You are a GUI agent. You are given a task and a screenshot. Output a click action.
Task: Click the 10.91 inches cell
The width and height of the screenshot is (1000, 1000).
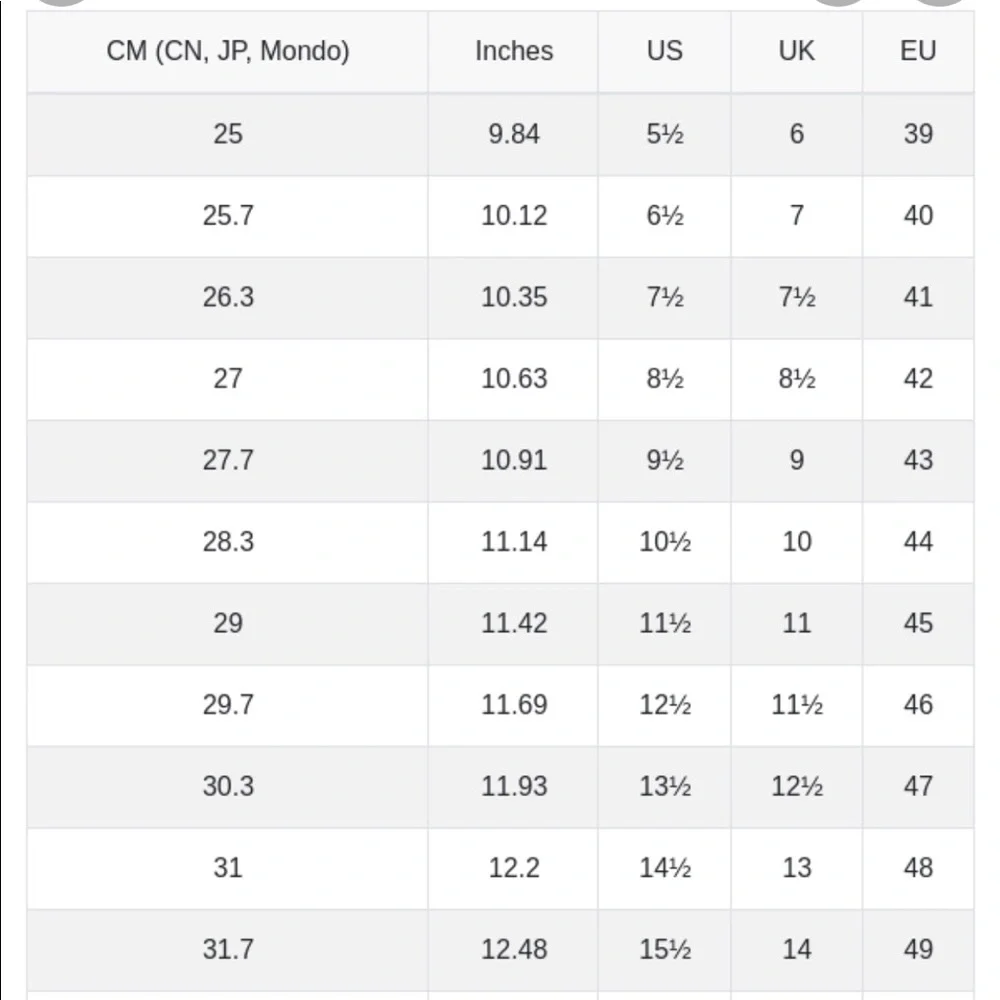514,460
